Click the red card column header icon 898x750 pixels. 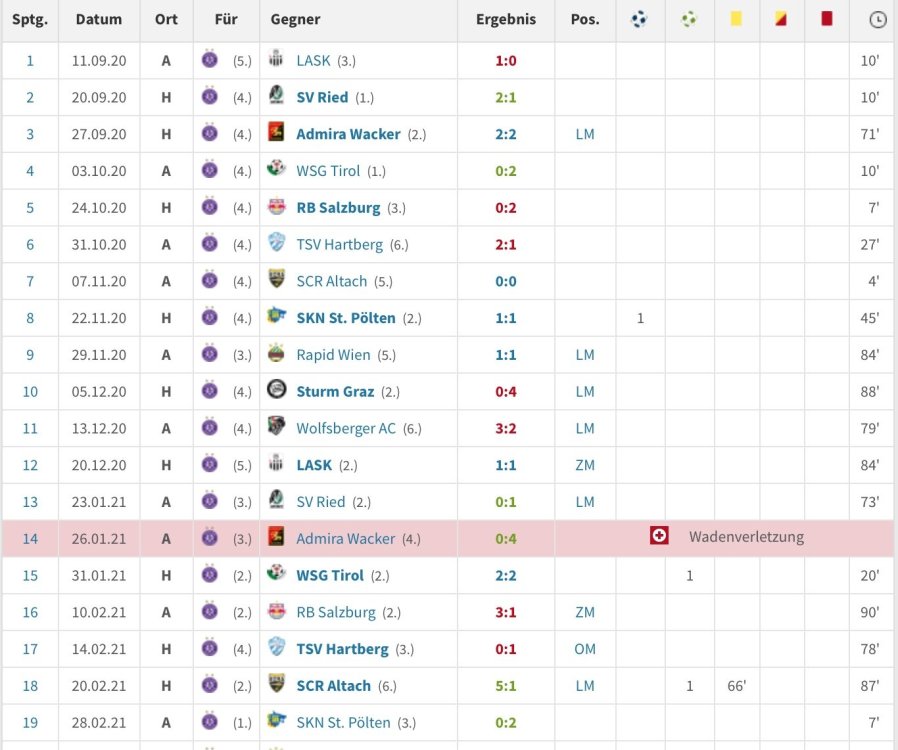point(826,19)
